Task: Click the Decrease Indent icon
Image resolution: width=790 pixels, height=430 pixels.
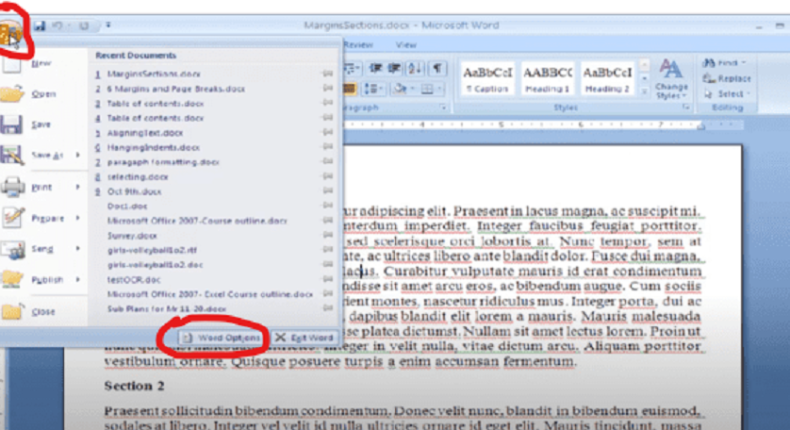Action: 376,68
